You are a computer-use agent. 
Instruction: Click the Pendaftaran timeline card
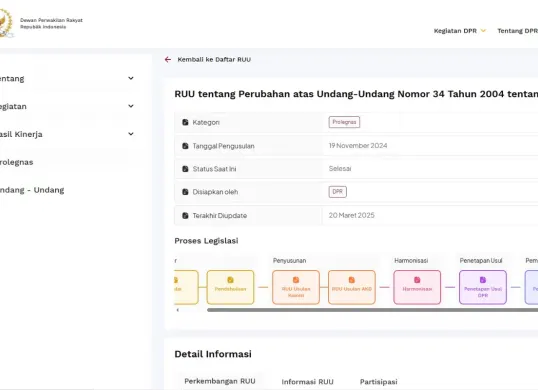230,287
